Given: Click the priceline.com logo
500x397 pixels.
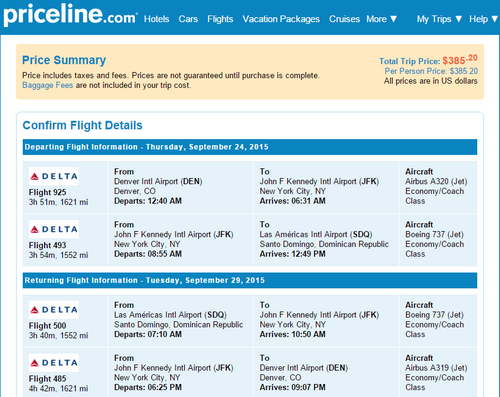Looking at the screenshot, I should (70, 15).
